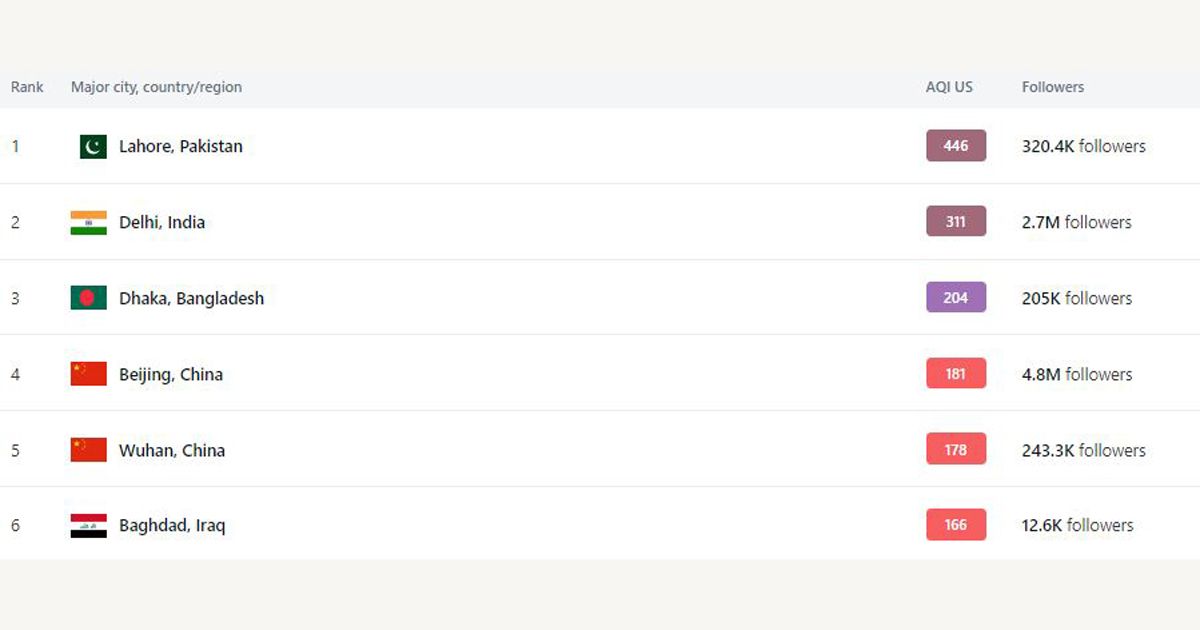
Task: Open the Delhi, India city link
Action: (x=162, y=222)
